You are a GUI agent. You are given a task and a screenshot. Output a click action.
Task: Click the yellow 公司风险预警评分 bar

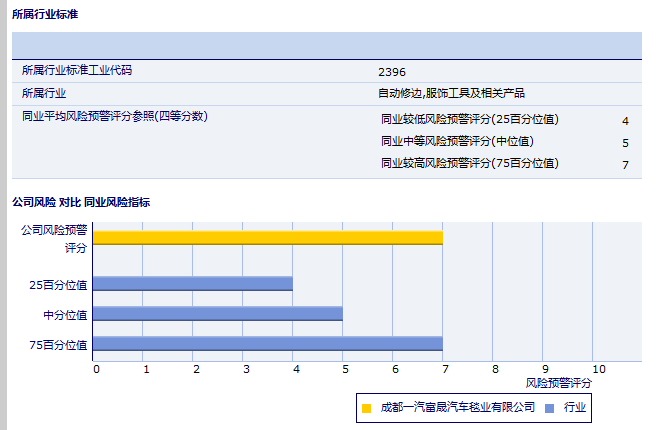click(267, 238)
